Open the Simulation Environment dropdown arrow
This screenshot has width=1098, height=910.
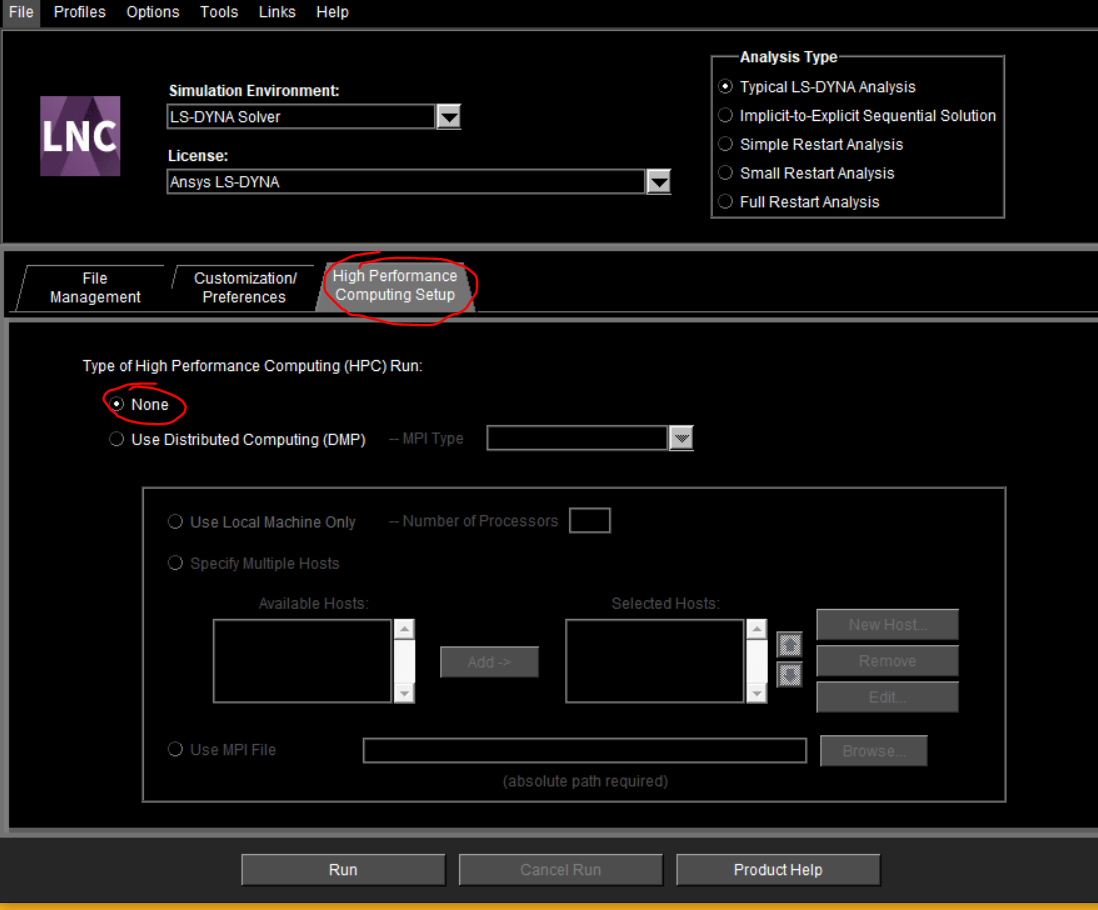[448, 116]
